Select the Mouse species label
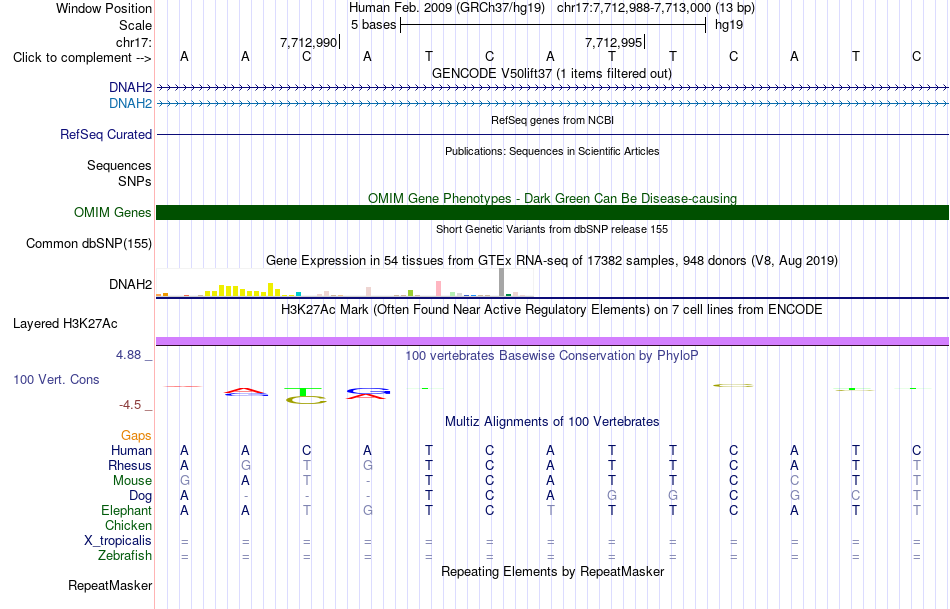950x609 pixels. [x=132, y=481]
